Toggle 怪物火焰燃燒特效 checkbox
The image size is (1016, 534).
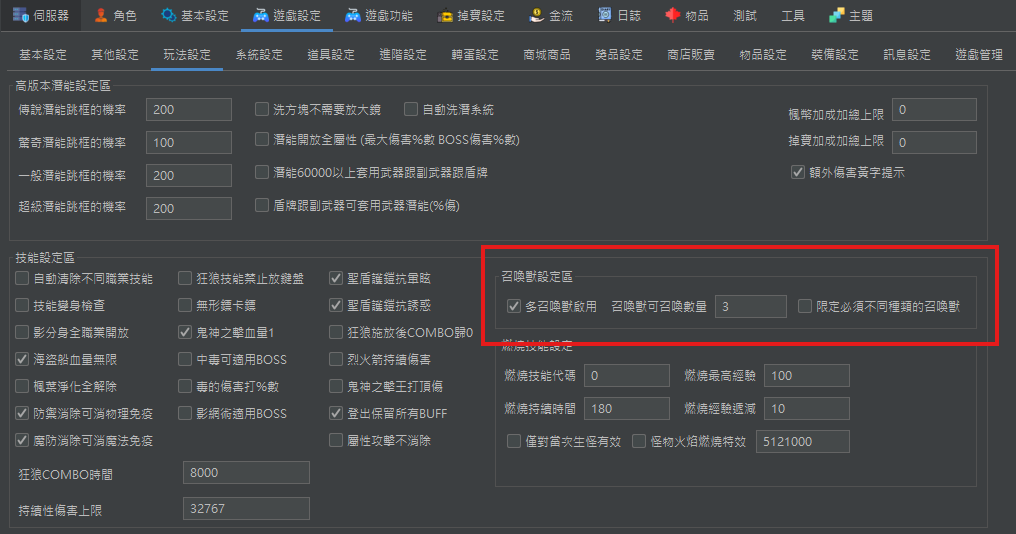point(639,441)
